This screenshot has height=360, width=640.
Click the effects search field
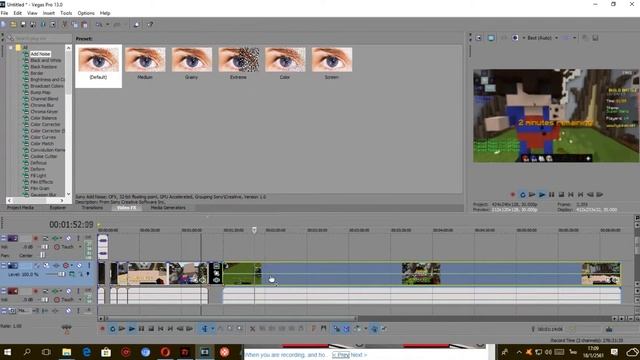(x=43, y=38)
